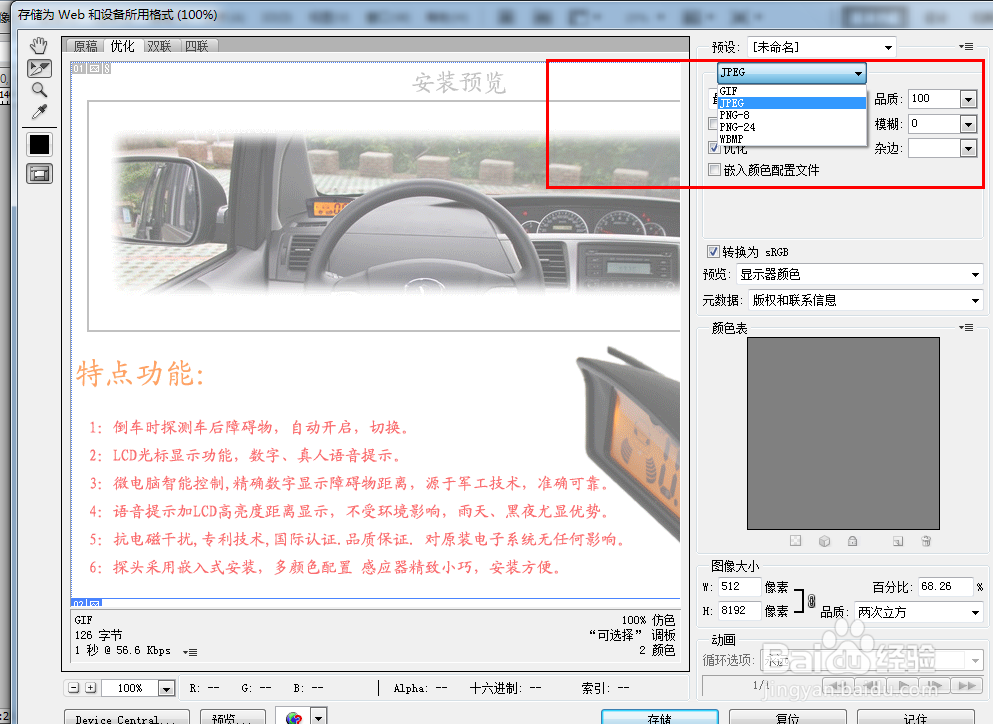The image size is (993, 724).
Task: Click the '126 字节' file size text
Action: click(98, 635)
